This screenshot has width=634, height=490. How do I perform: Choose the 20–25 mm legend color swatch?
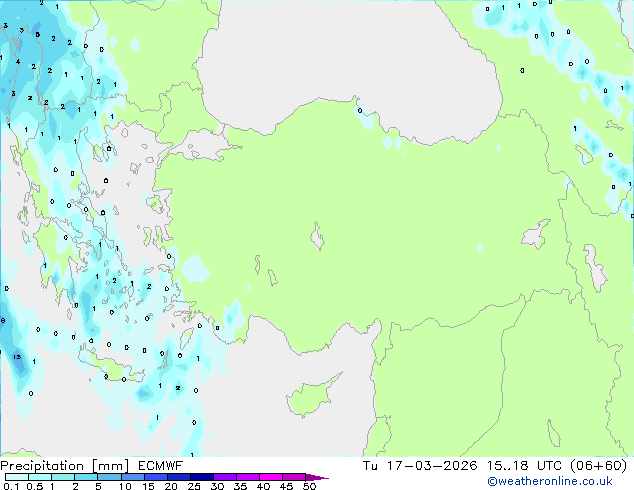tap(179, 477)
